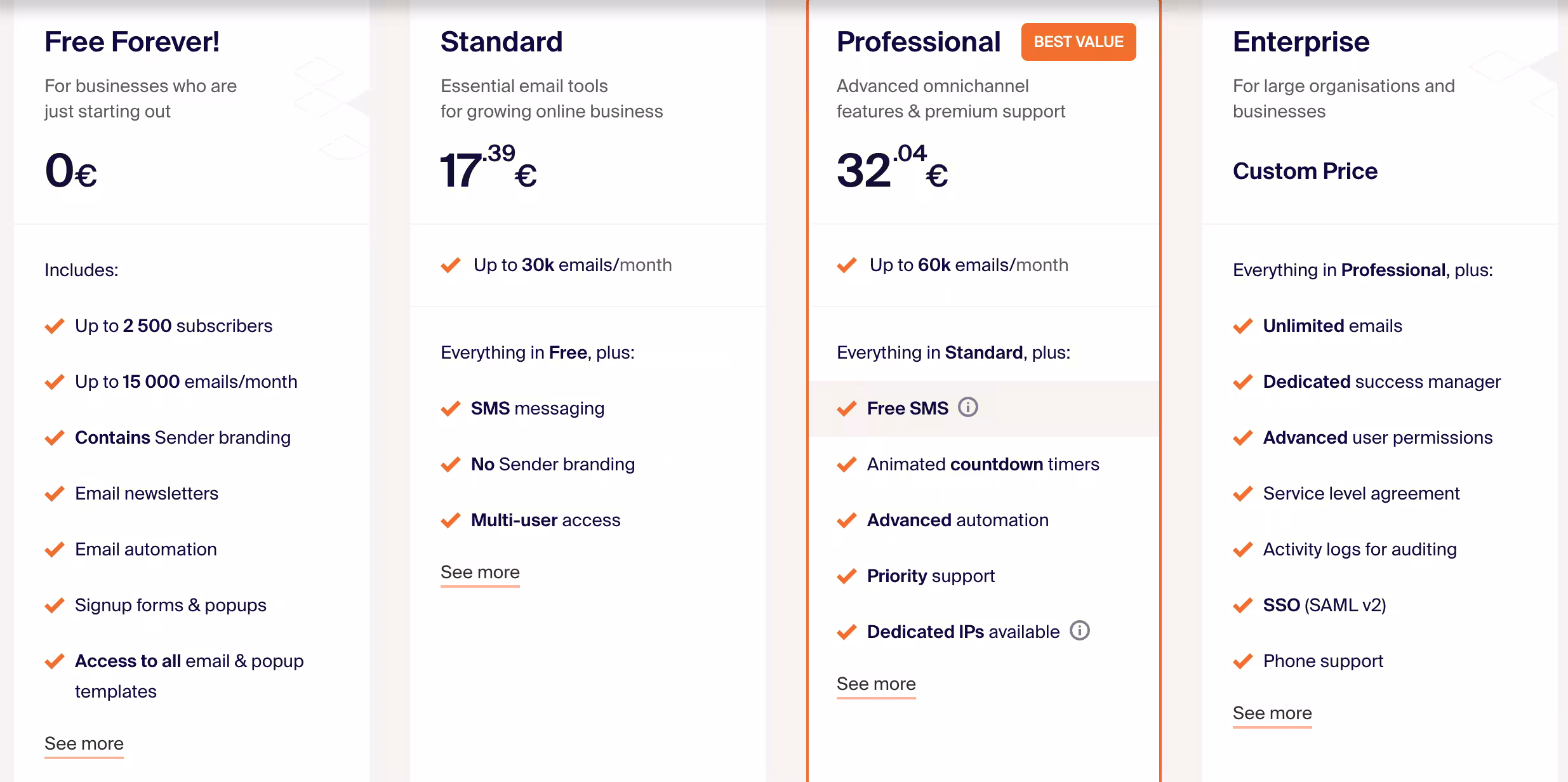Select the Professional plan heading

click(919, 42)
